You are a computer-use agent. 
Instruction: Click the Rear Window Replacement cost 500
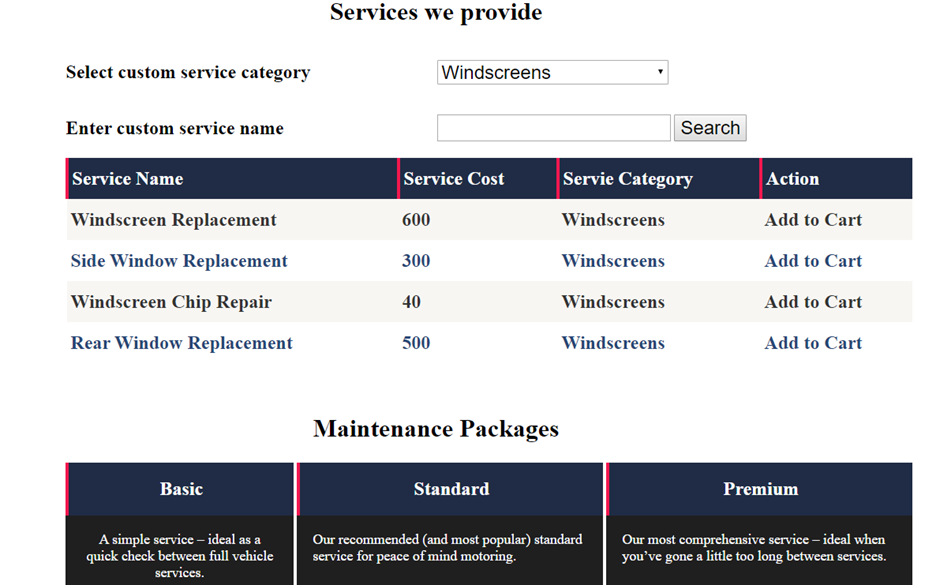(416, 343)
